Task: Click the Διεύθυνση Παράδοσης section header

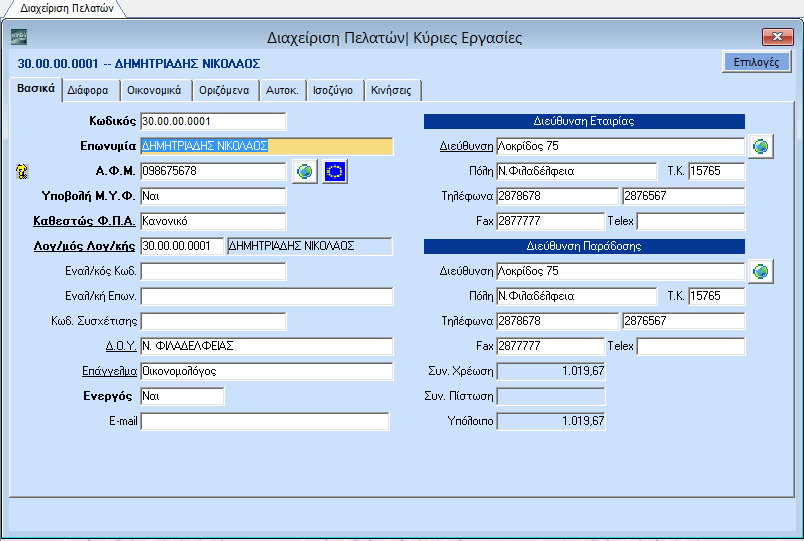Action: [x=584, y=247]
